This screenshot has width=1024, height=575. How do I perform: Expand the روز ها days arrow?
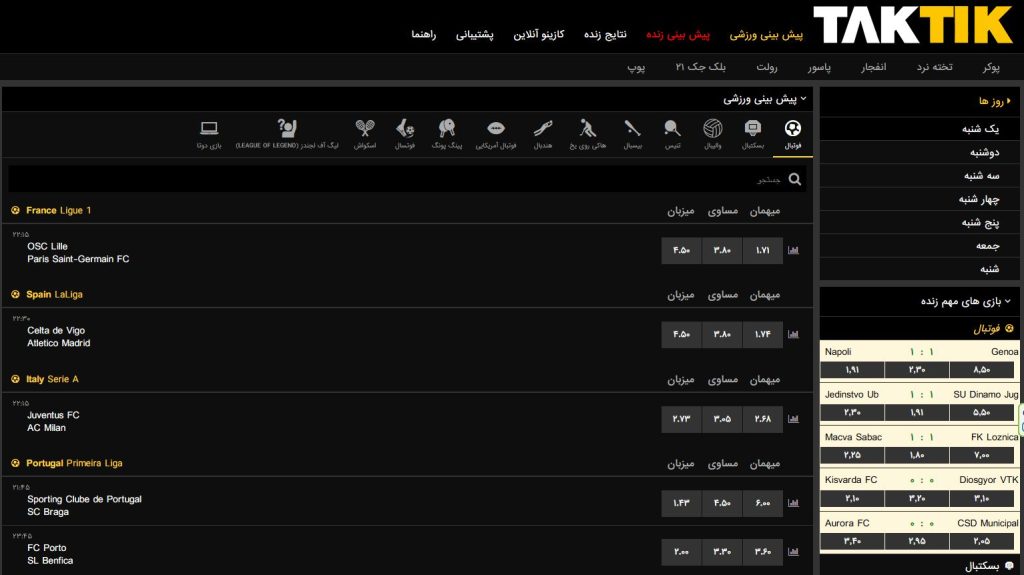click(1009, 101)
